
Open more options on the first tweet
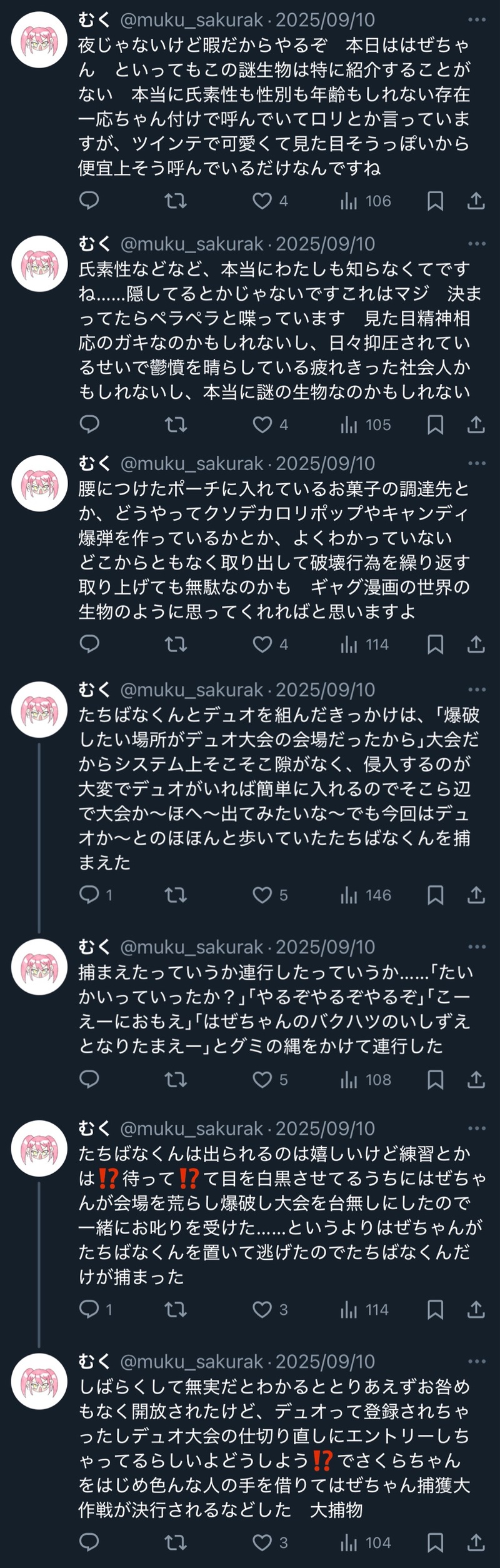[x=476, y=20]
